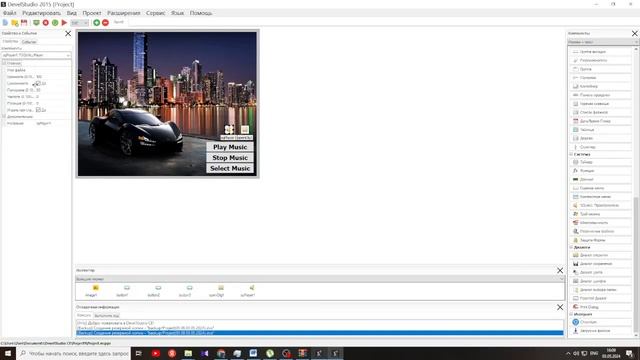Collapse the Диалоги component group
Image resolution: width=640 pixels, height=360 pixels.
click(571, 247)
